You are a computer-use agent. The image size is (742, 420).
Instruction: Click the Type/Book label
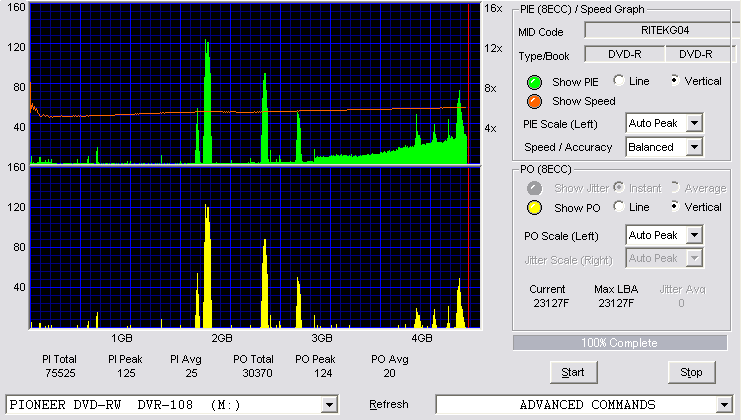click(x=544, y=56)
